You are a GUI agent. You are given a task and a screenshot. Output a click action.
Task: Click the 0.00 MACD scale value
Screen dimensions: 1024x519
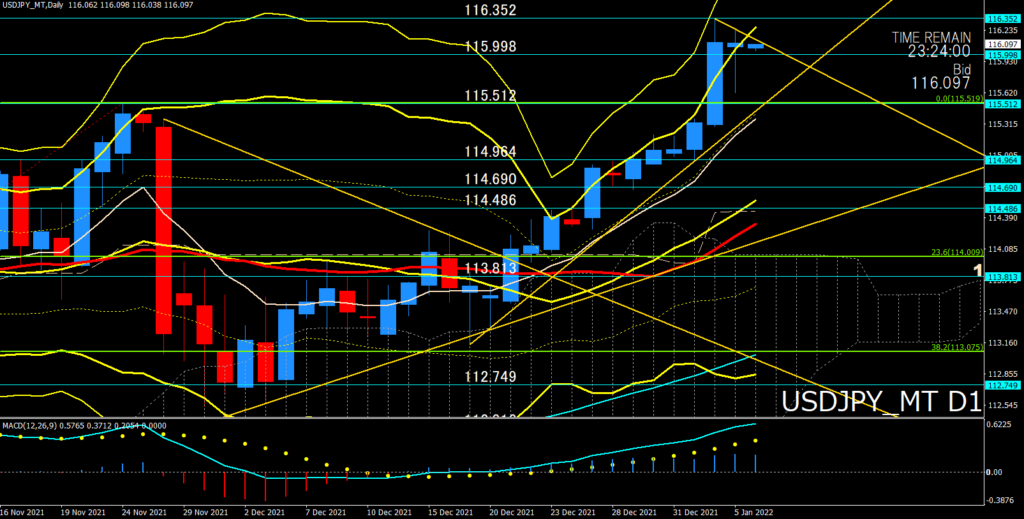pyautogui.click(x=995, y=472)
